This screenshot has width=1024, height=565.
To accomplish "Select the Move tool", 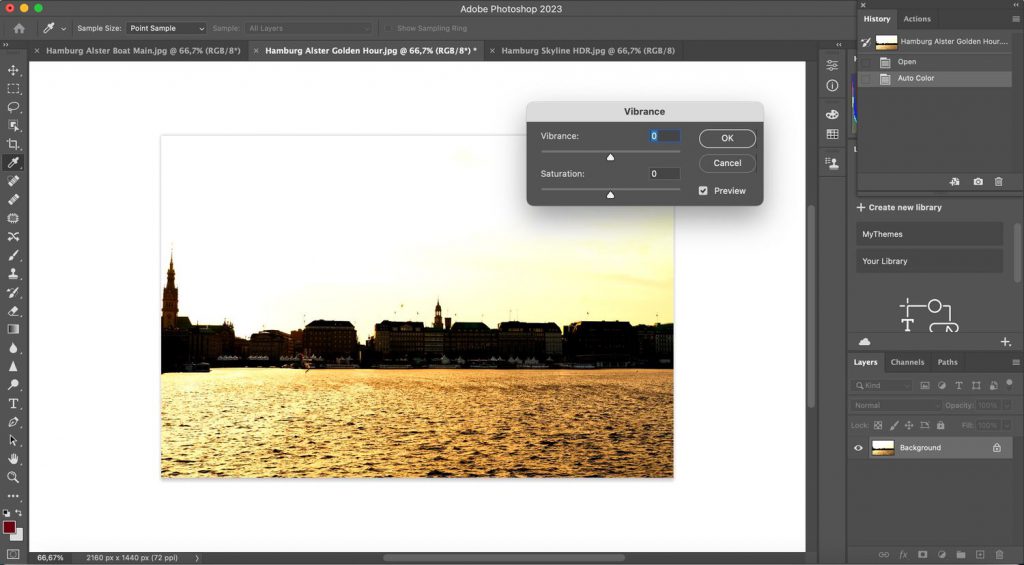I will click(x=13, y=70).
